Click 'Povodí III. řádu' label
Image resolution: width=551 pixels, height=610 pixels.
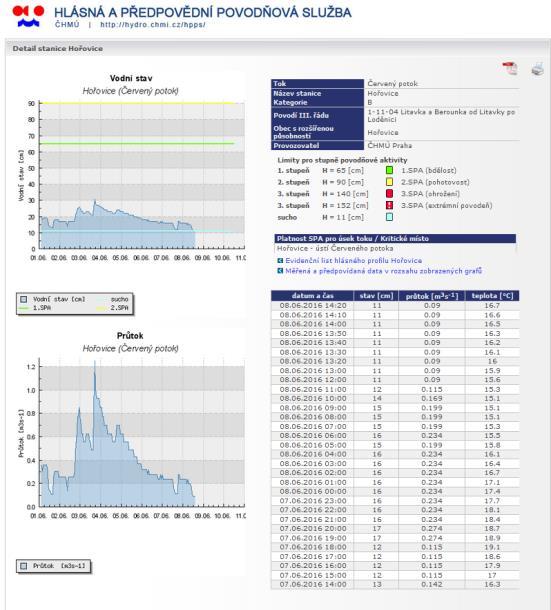(301, 115)
